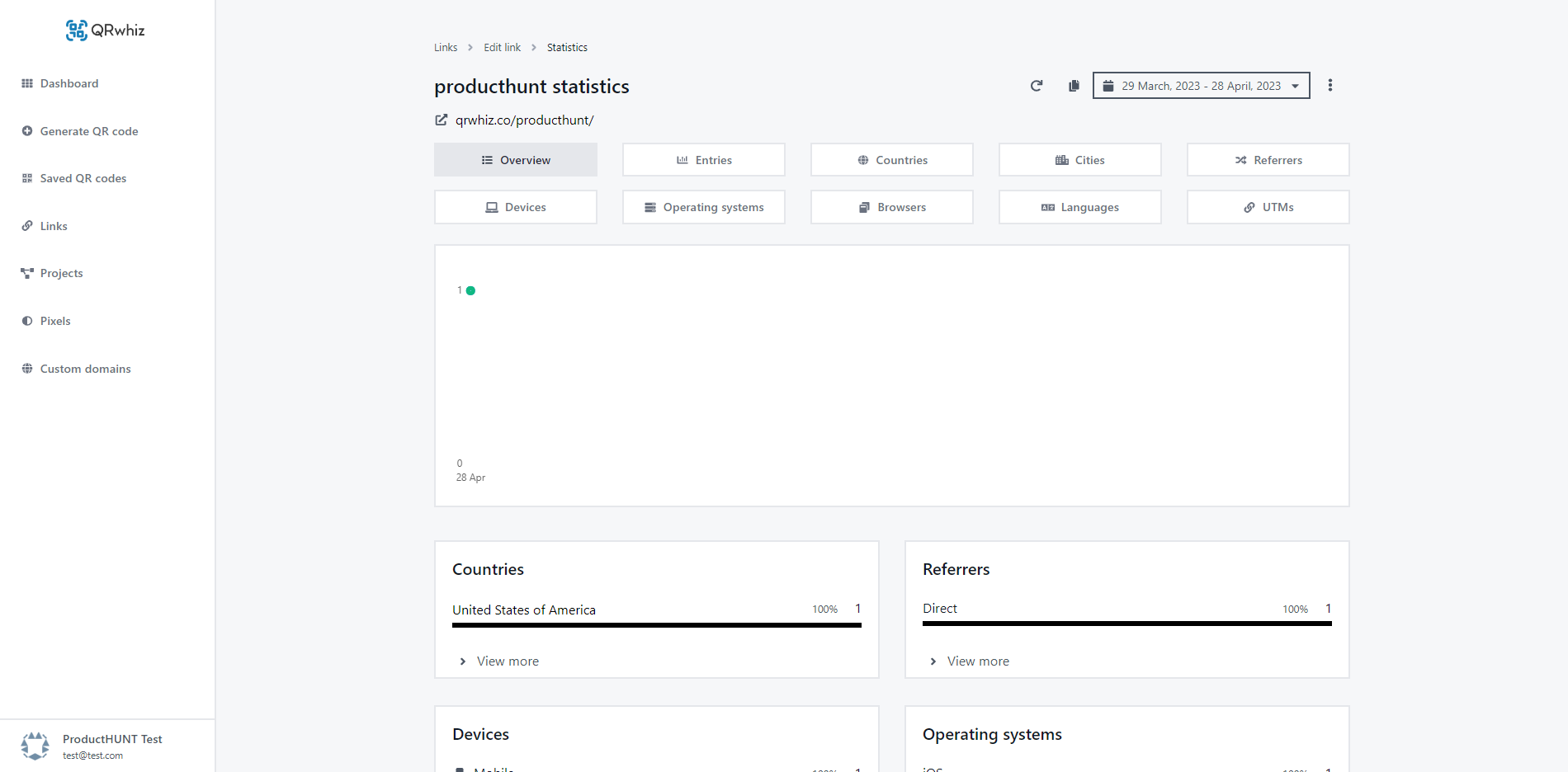
Task: Click the green data point on chart
Action: pyautogui.click(x=470, y=290)
